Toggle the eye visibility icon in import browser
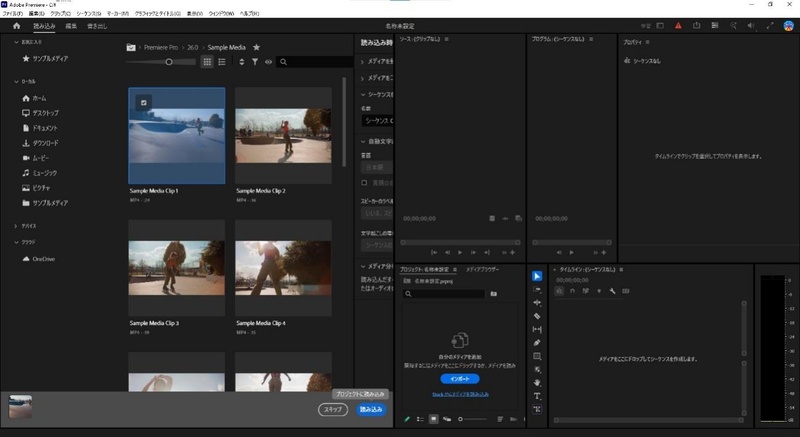 (268, 62)
